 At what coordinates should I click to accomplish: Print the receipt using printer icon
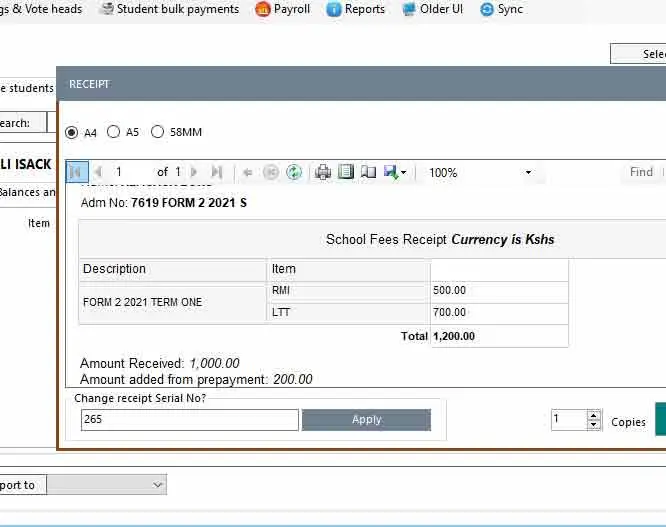pos(323,172)
